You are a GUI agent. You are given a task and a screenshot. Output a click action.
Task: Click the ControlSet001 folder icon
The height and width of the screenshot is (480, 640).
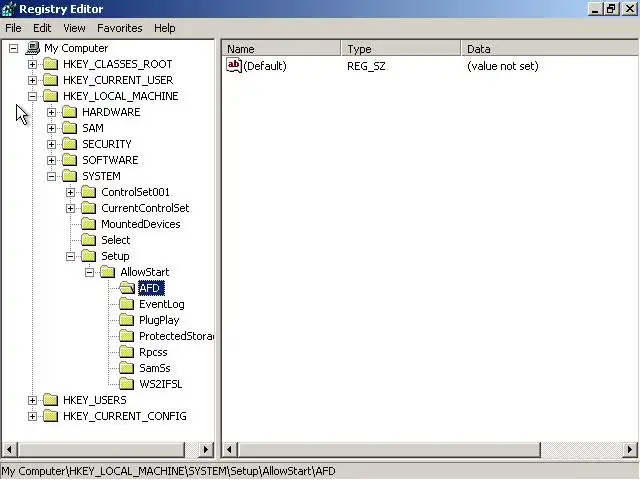pyautogui.click(x=88, y=192)
